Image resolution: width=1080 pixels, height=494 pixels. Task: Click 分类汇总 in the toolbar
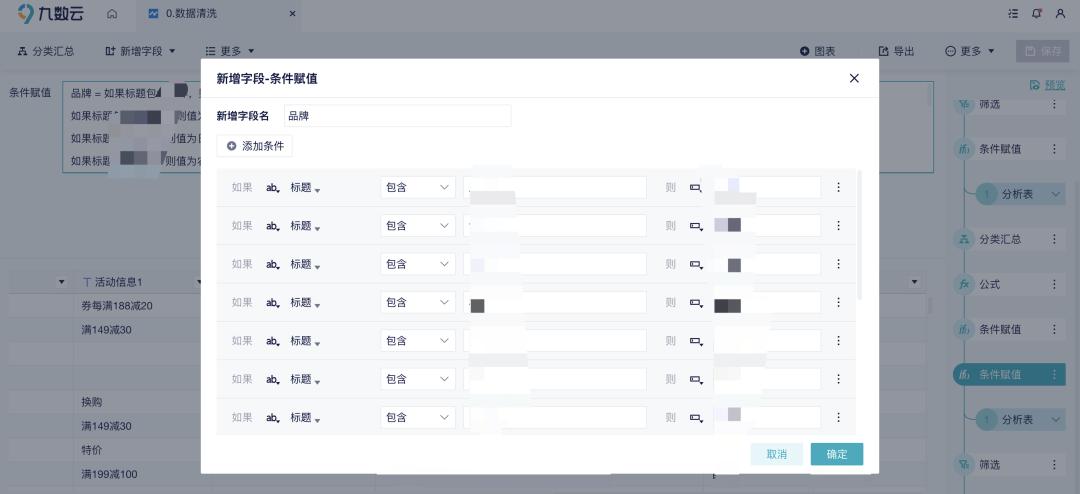pyautogui.click(x=46, y=51)
